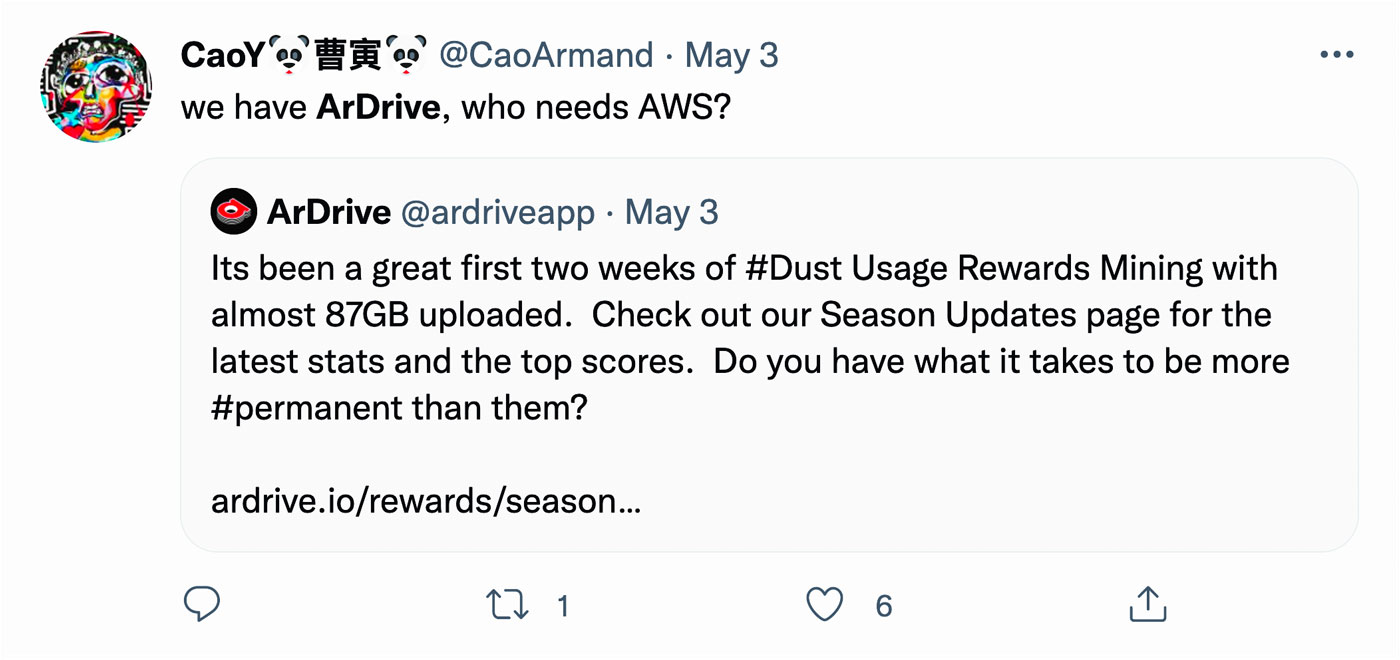The height and width of the screenshot is (660, 1400).
Task: Click the quoted tweet's May 3 date
Action: pyautogui.click(x=671, y=212)
